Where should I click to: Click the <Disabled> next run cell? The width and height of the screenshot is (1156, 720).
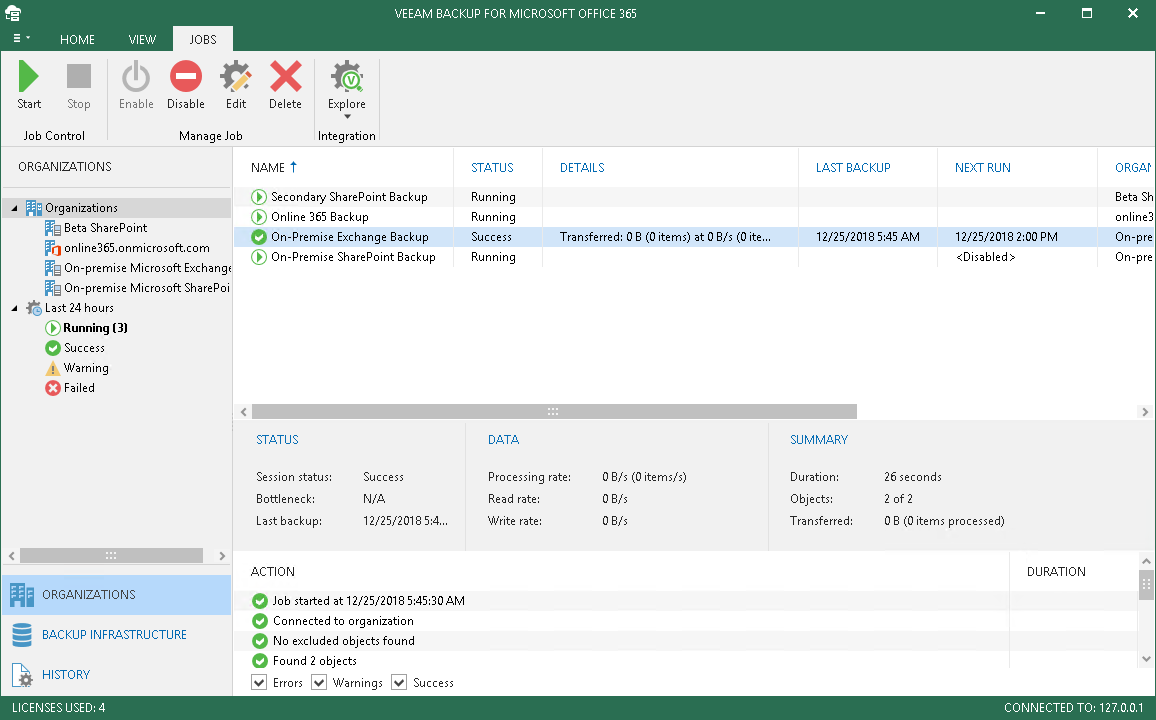pyautogui.click(x=985, y=256)
